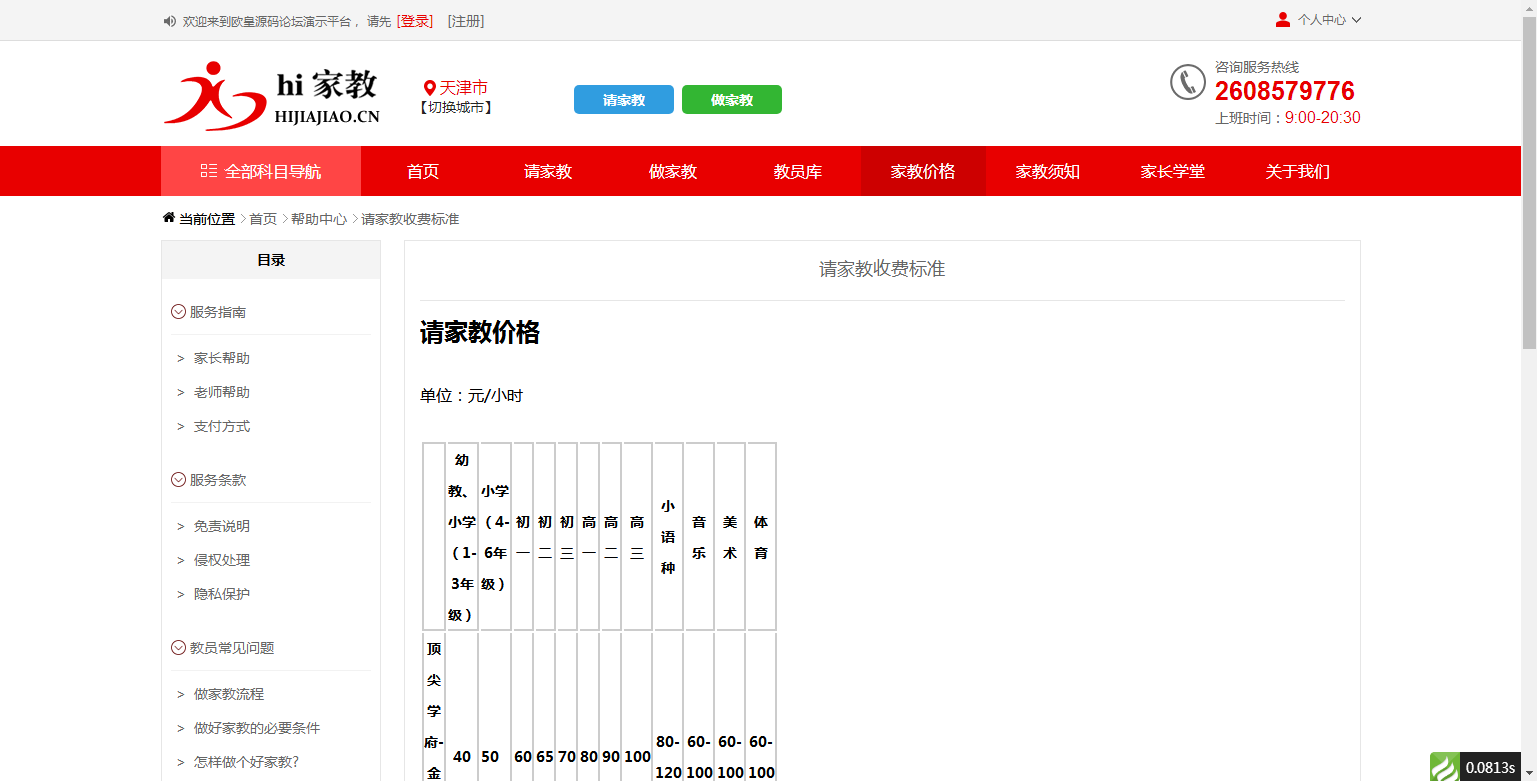Click the blue 请家教 button

[623, 99]
